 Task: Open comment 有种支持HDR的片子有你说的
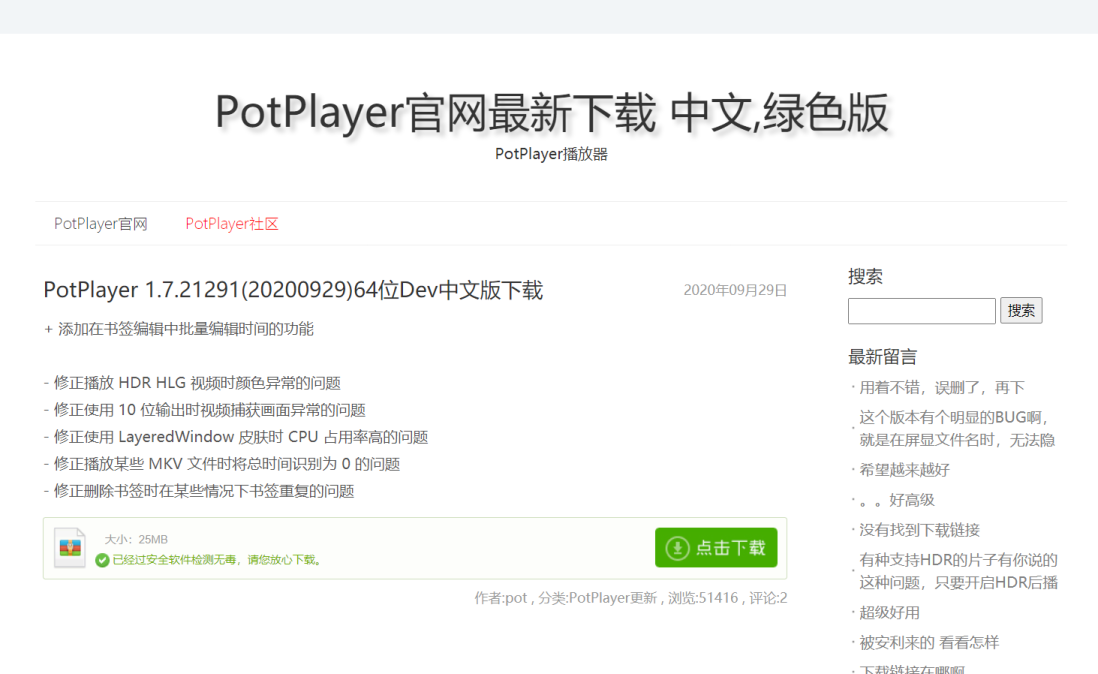(959, 571)
